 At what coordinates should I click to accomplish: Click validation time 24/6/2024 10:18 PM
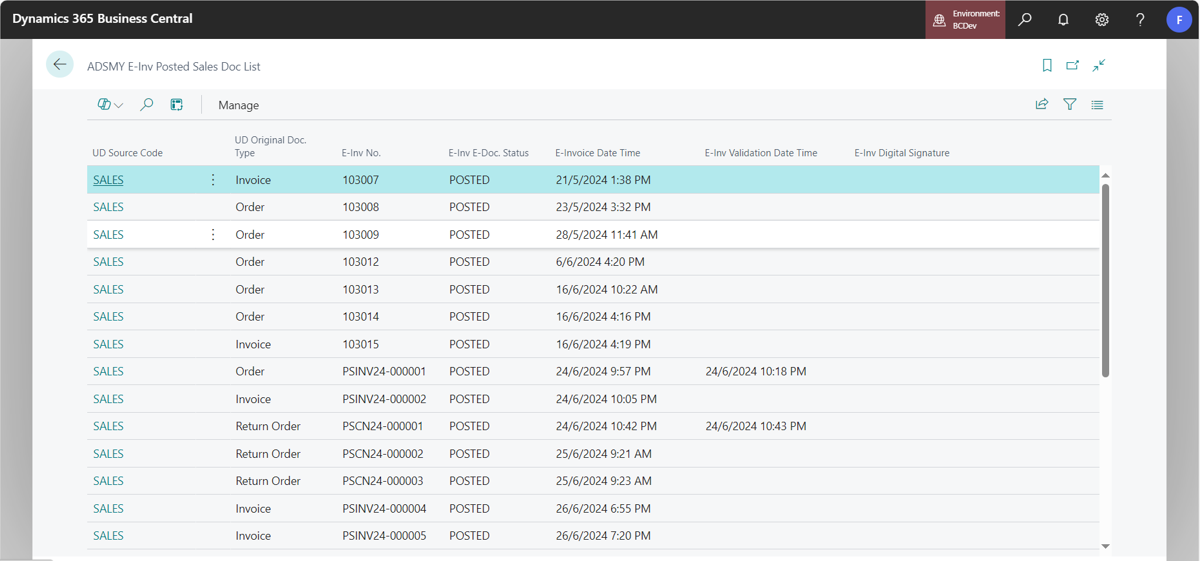(x=756, y=371)
